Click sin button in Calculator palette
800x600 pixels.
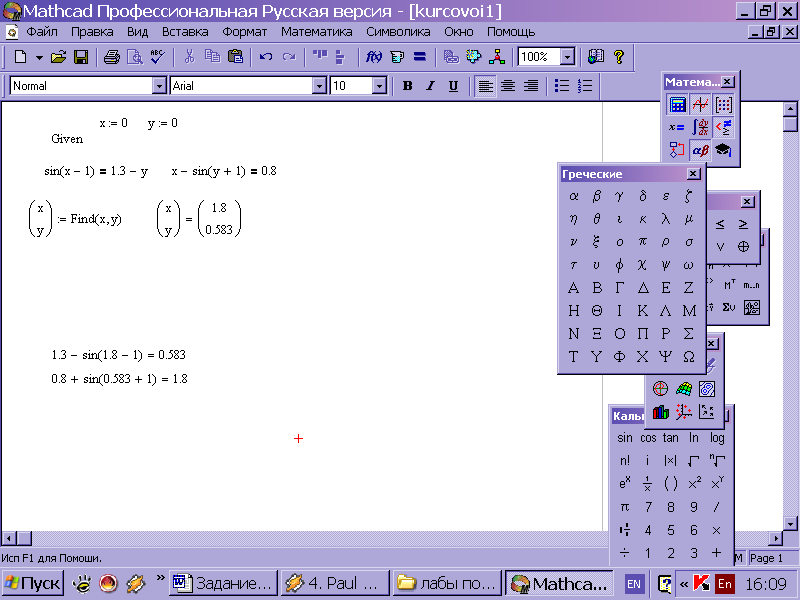coord(624,438)
